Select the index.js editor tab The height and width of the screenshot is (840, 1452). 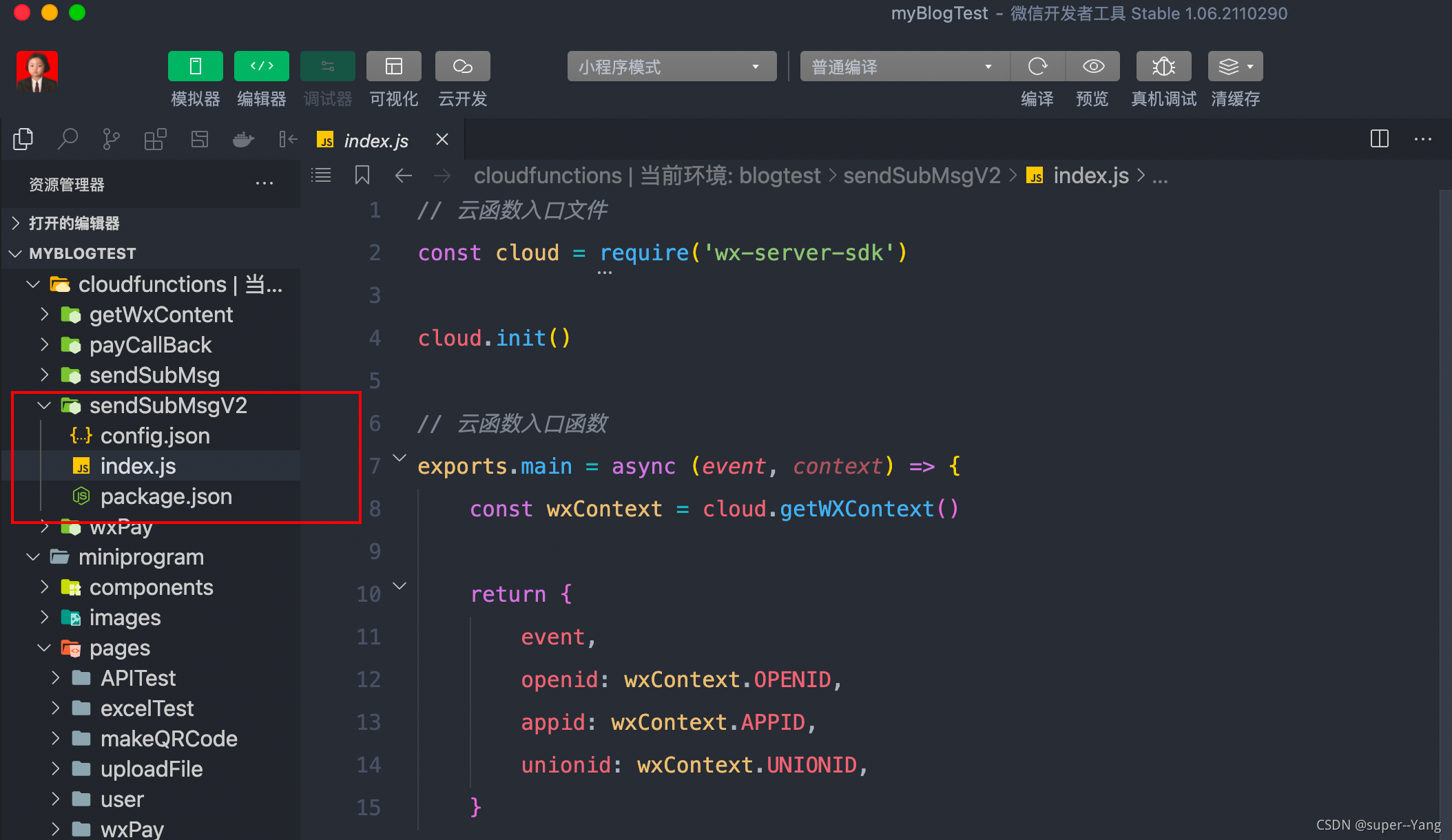tap(375, 140)
